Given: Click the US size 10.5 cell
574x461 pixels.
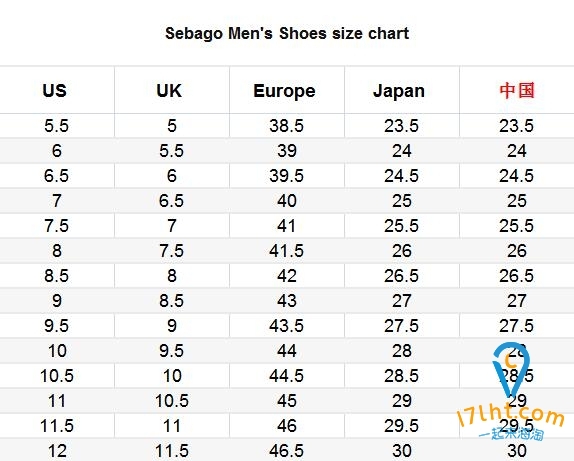Looking at the screenshot, I should click(x=57, y=376).
